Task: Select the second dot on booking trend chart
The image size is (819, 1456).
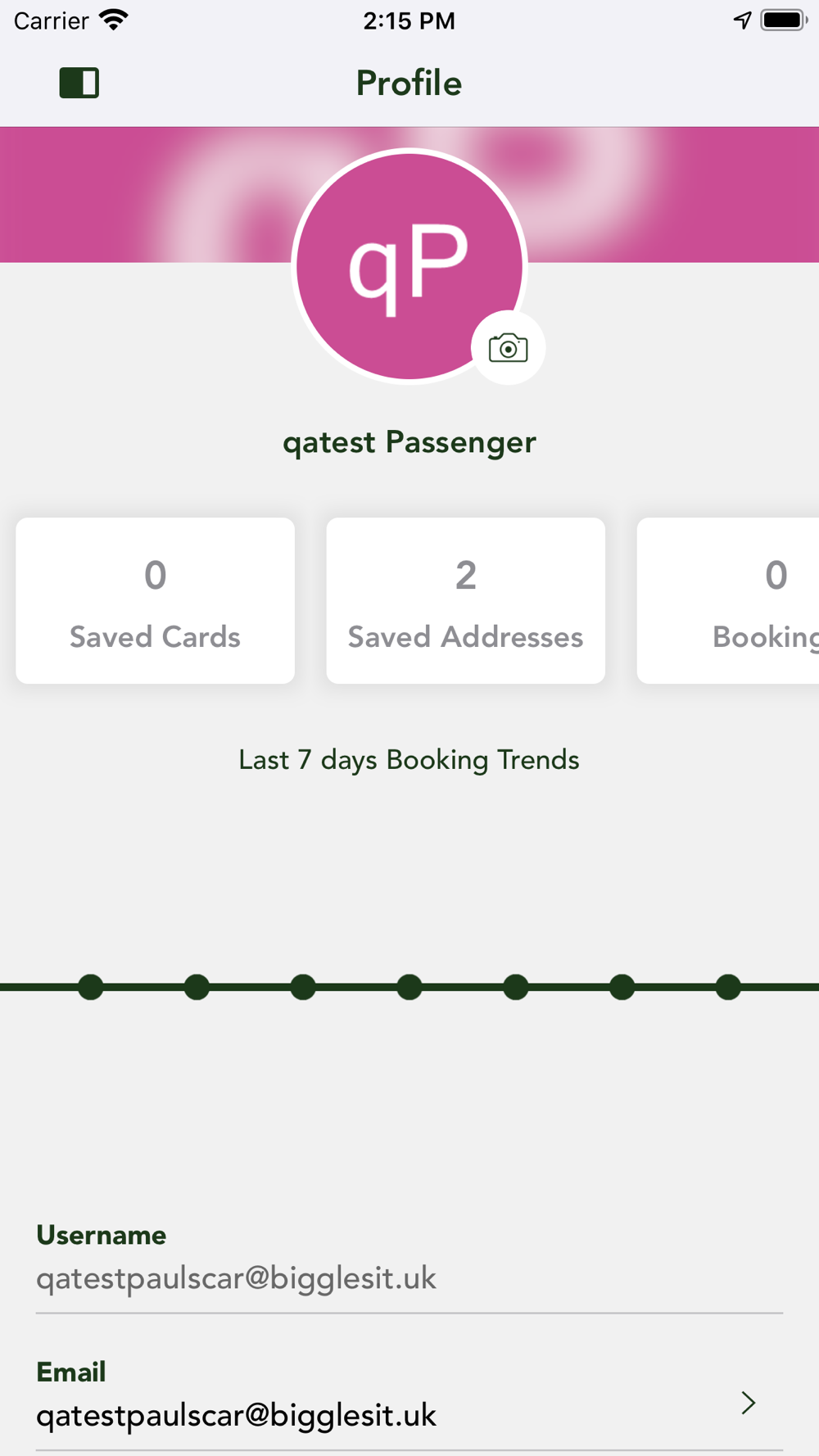Action: [197, 987]
